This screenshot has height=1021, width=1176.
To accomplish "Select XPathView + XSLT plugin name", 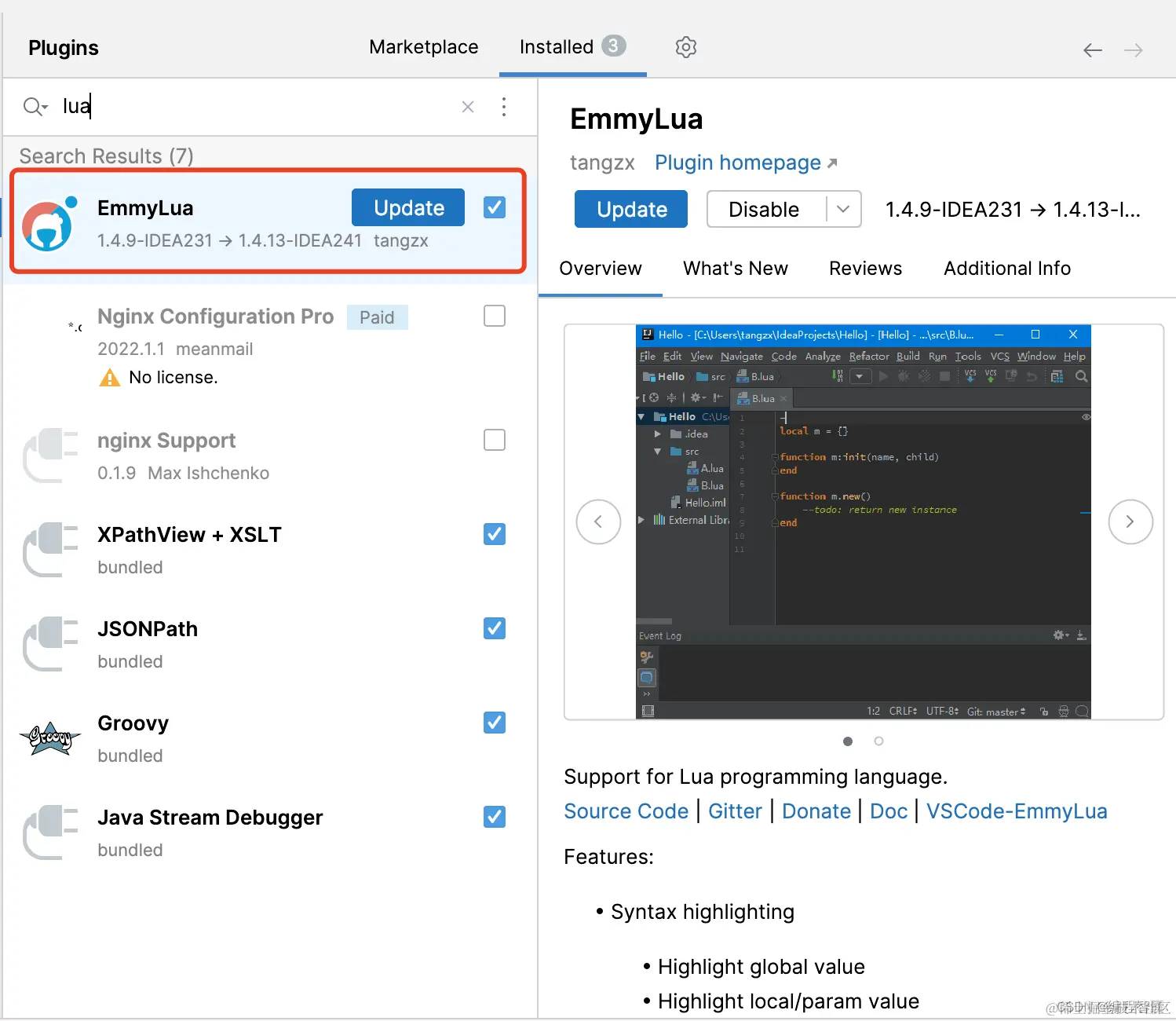I will click(189, 535).
